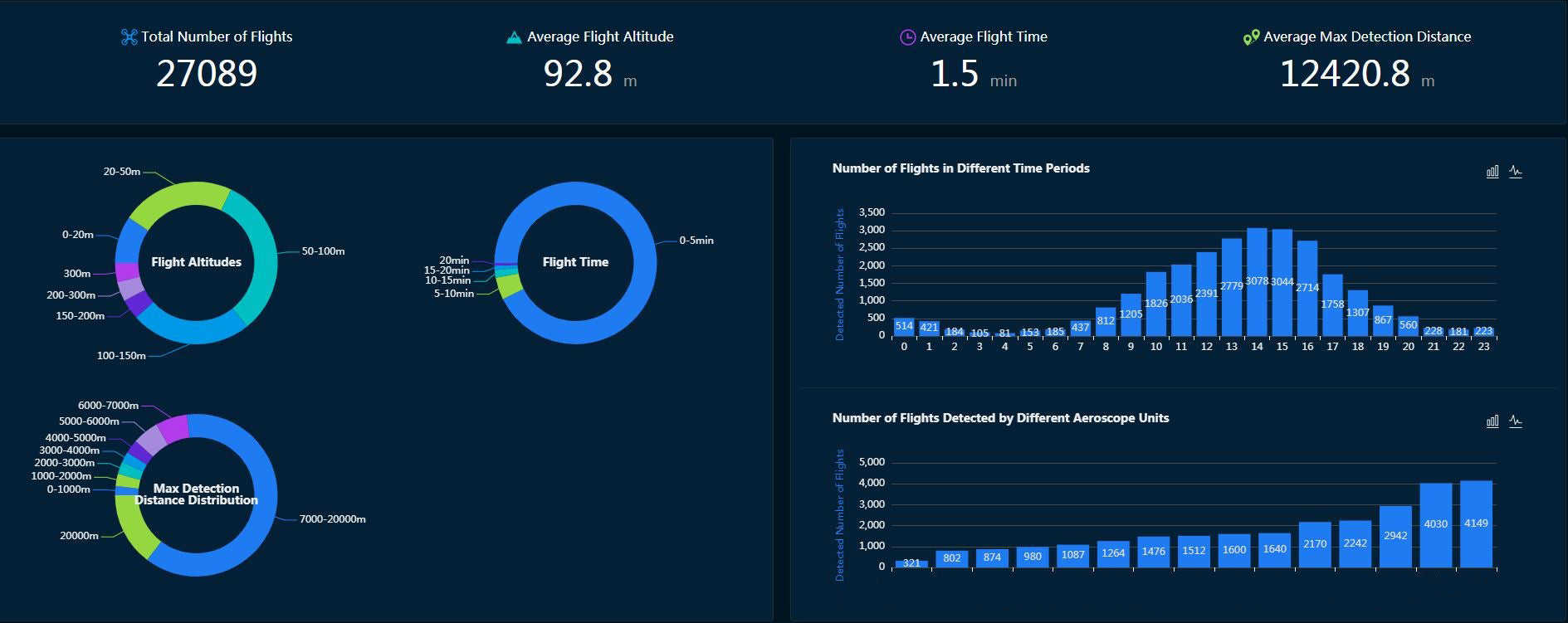
Task: Switch Aeroscope Units chart to bar view icon
Action: click(x=1492, y=421)
